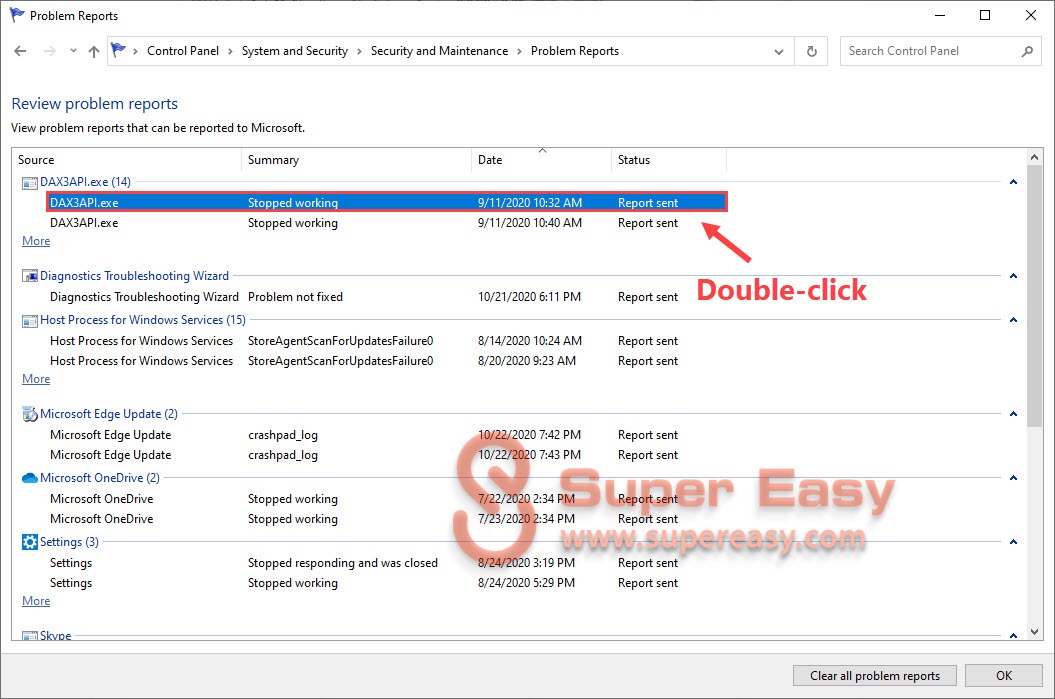Open System and Security breadcrumb
Viewport: 1055px width, 699px height.
tap(295, 51)
